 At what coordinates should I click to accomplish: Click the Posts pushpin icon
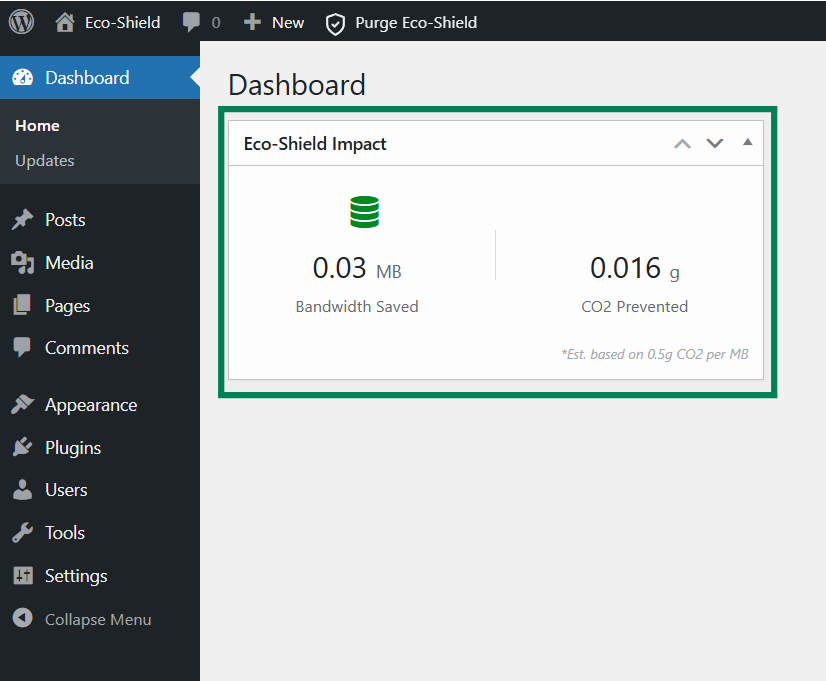22,220
